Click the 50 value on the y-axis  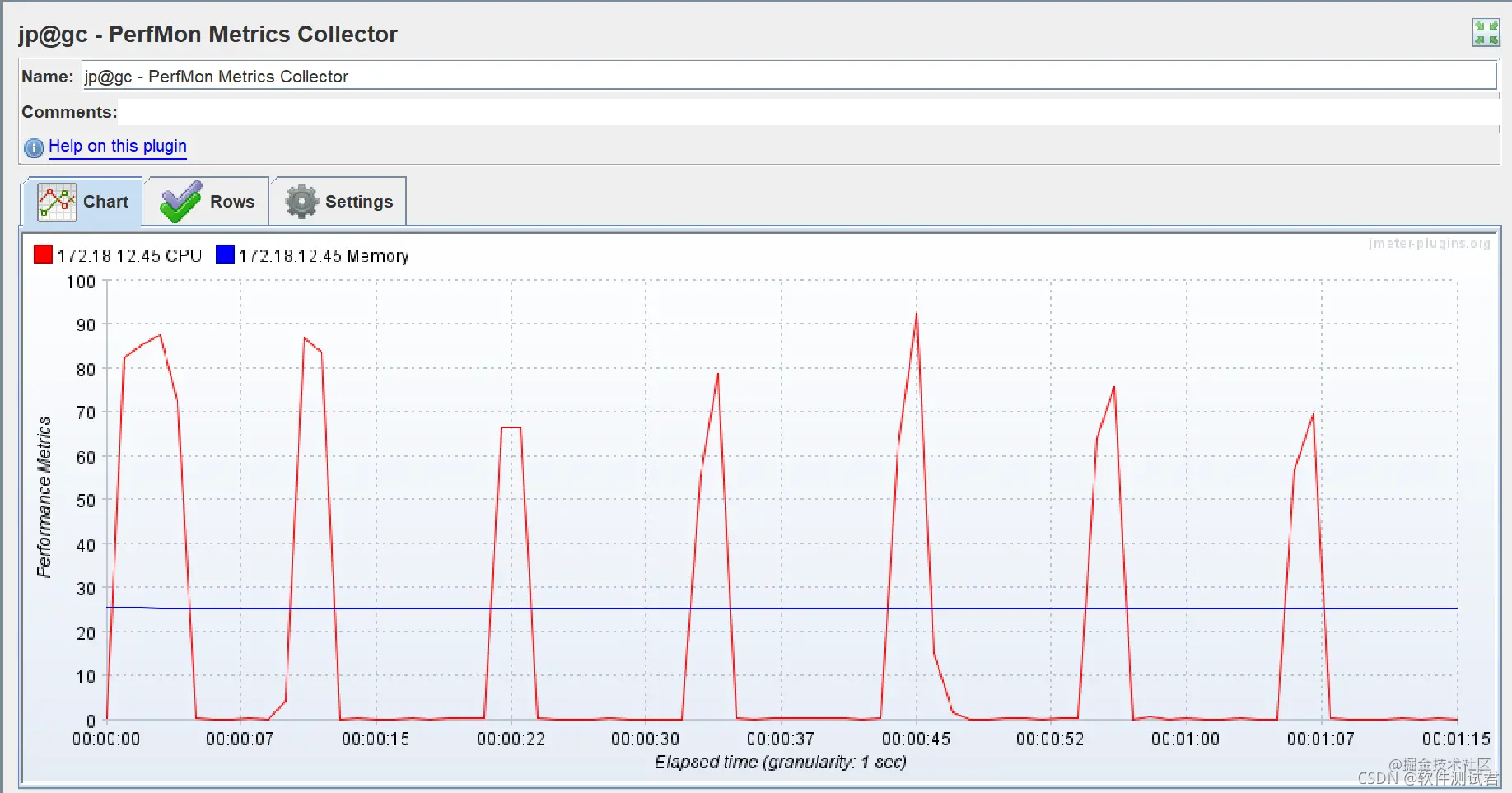pos(86,501)
